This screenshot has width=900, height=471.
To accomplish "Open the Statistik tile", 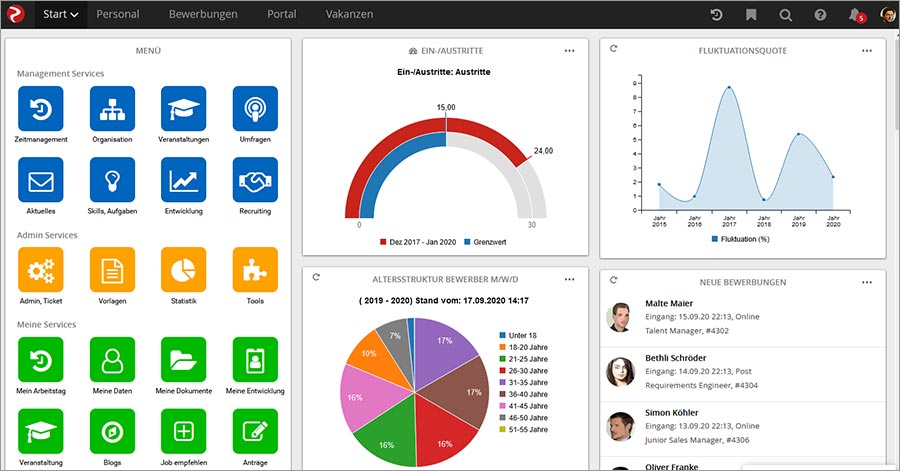I will (184, 270).
